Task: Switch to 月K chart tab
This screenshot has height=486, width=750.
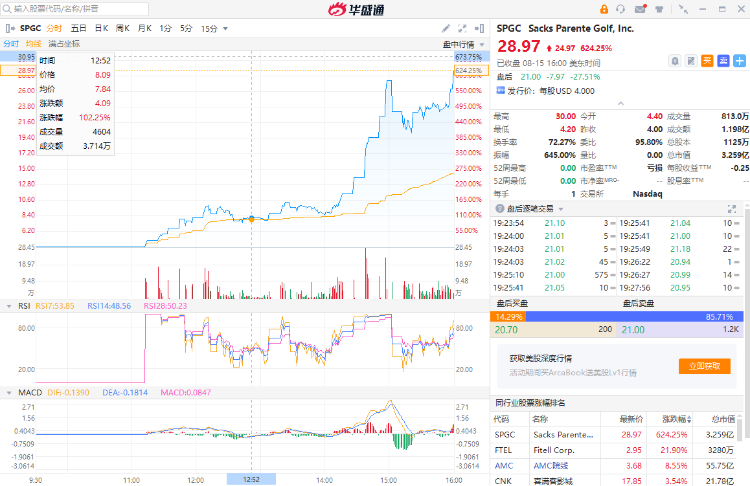Action: [144, 29]
